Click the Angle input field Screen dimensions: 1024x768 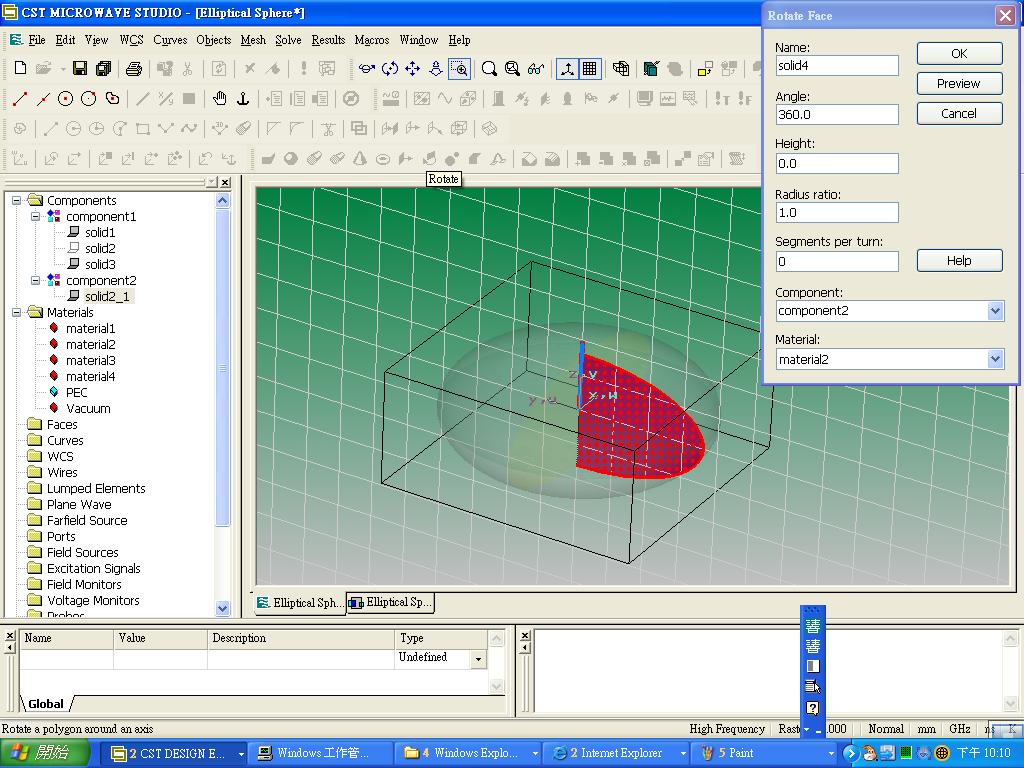coord(837,114)
